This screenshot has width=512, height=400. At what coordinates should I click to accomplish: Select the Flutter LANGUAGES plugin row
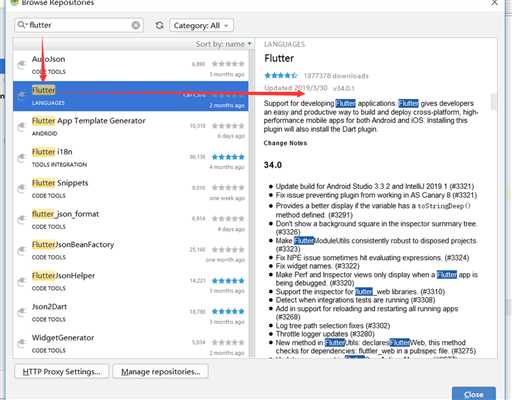pos(131,96)
